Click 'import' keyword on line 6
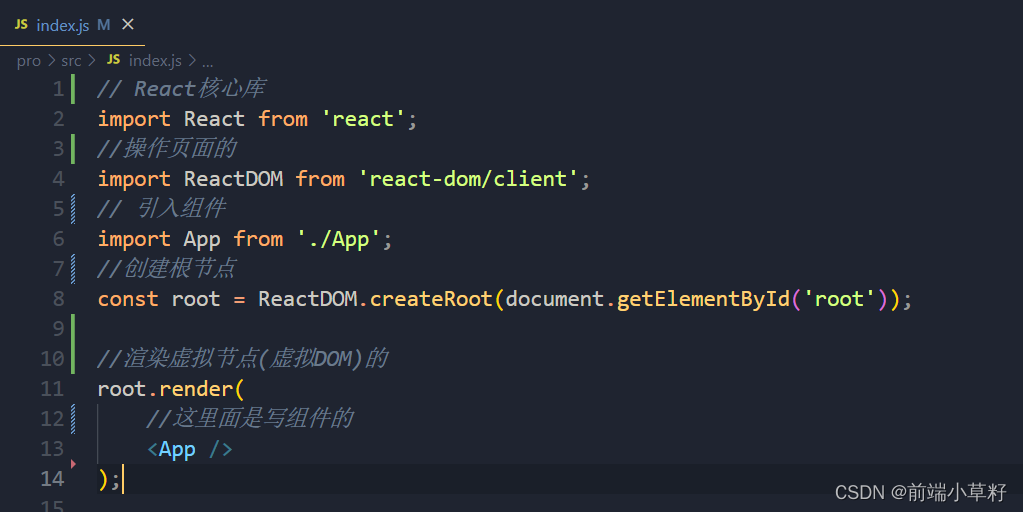The width and height of the screenshot is (1023, 512). coord(134,239)
